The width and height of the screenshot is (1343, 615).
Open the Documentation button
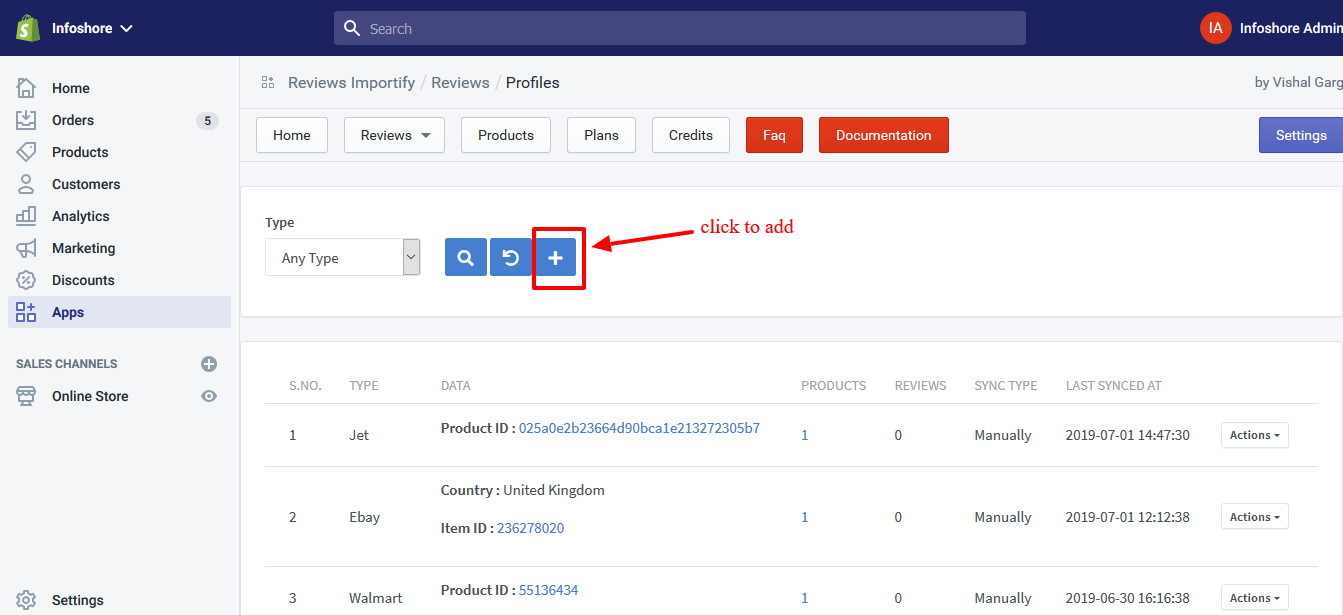click(x=884, y=135)
